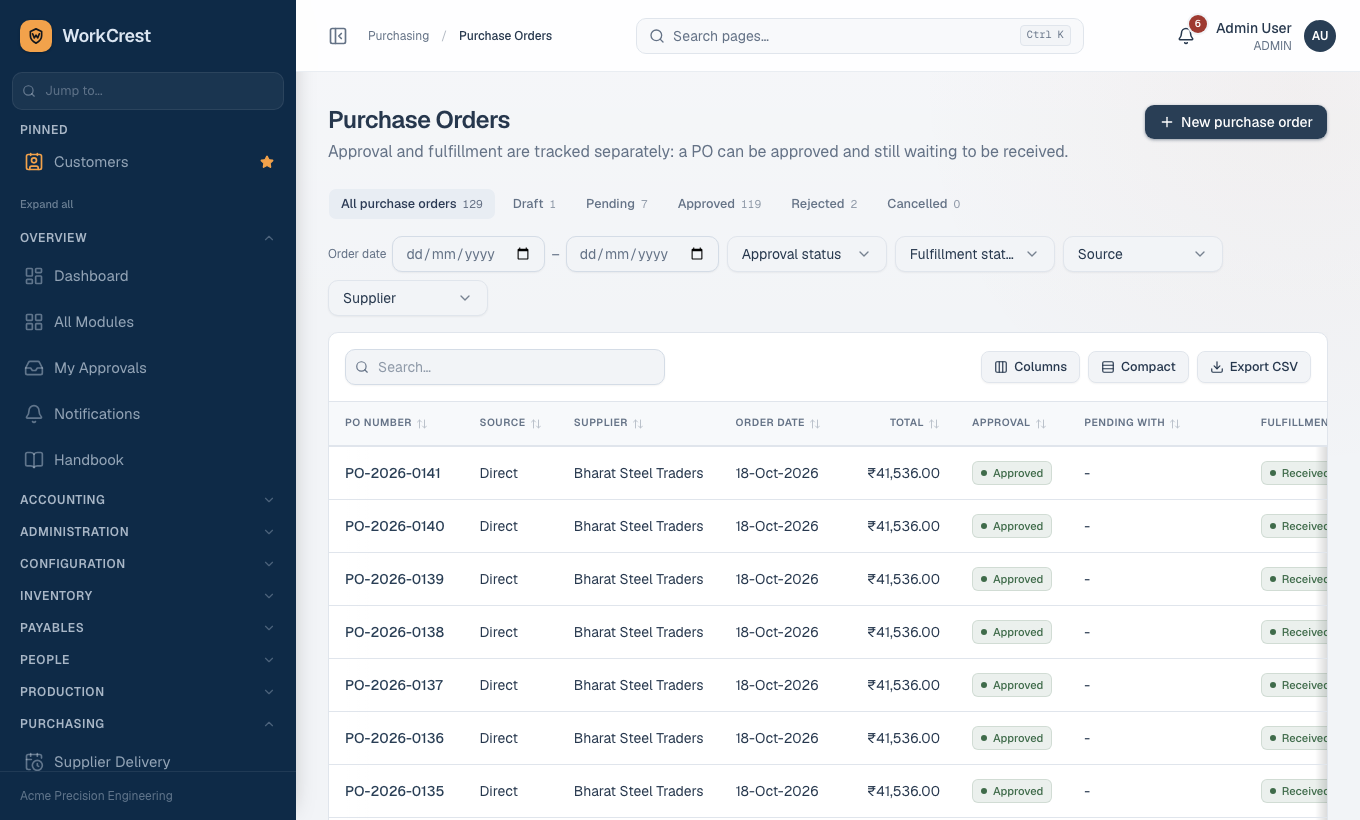Expand the Accounting sidebar section
The height and width of the screenshot is (820, 1360).
click(x=148, y=500)
